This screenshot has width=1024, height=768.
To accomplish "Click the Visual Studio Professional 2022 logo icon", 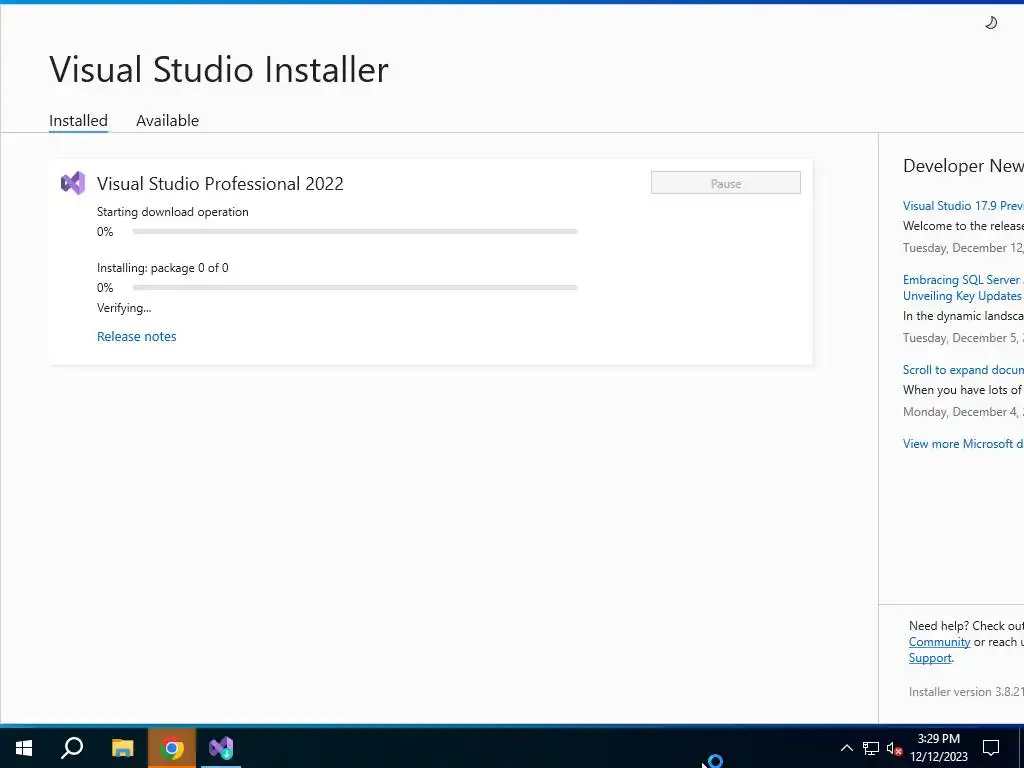I will tap(72, 184).
